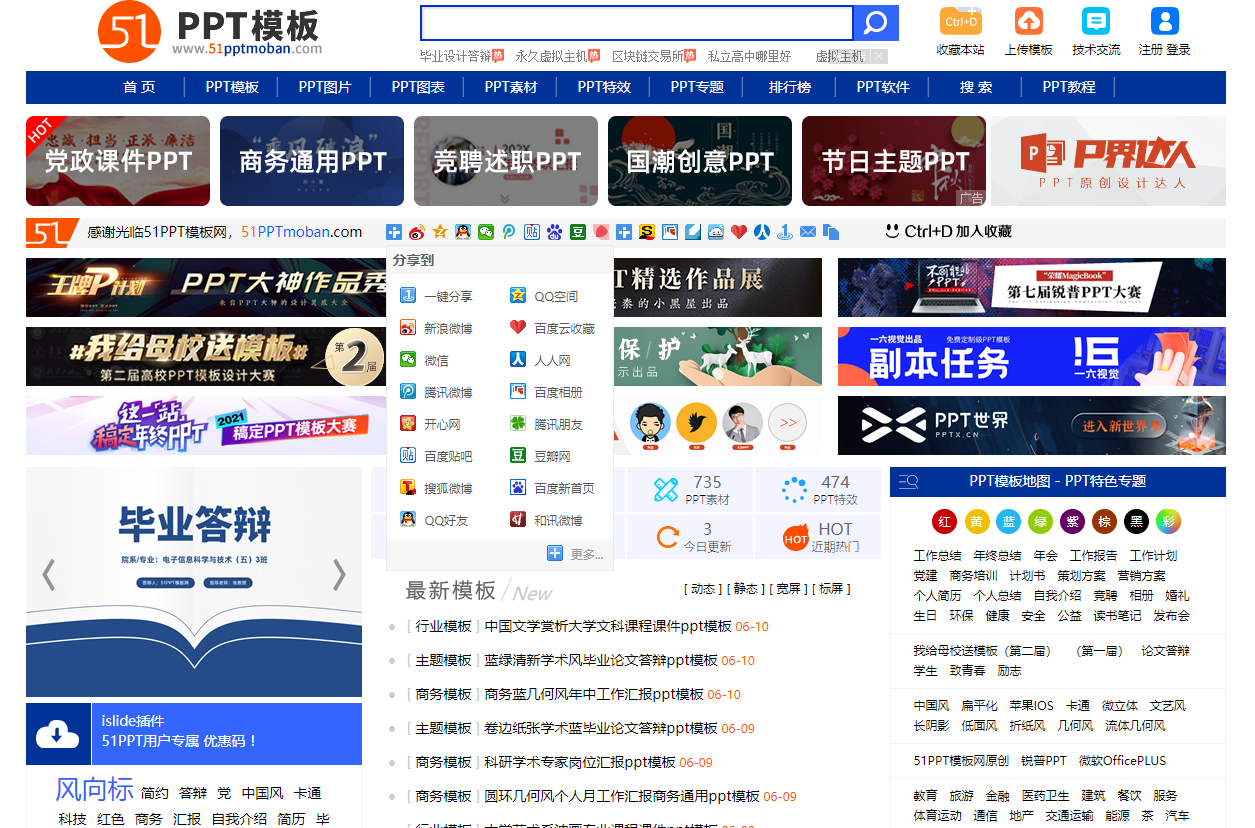Expand 更多... in the share popup
Viewport: 1255px width, 828px height.
(576, 554)
